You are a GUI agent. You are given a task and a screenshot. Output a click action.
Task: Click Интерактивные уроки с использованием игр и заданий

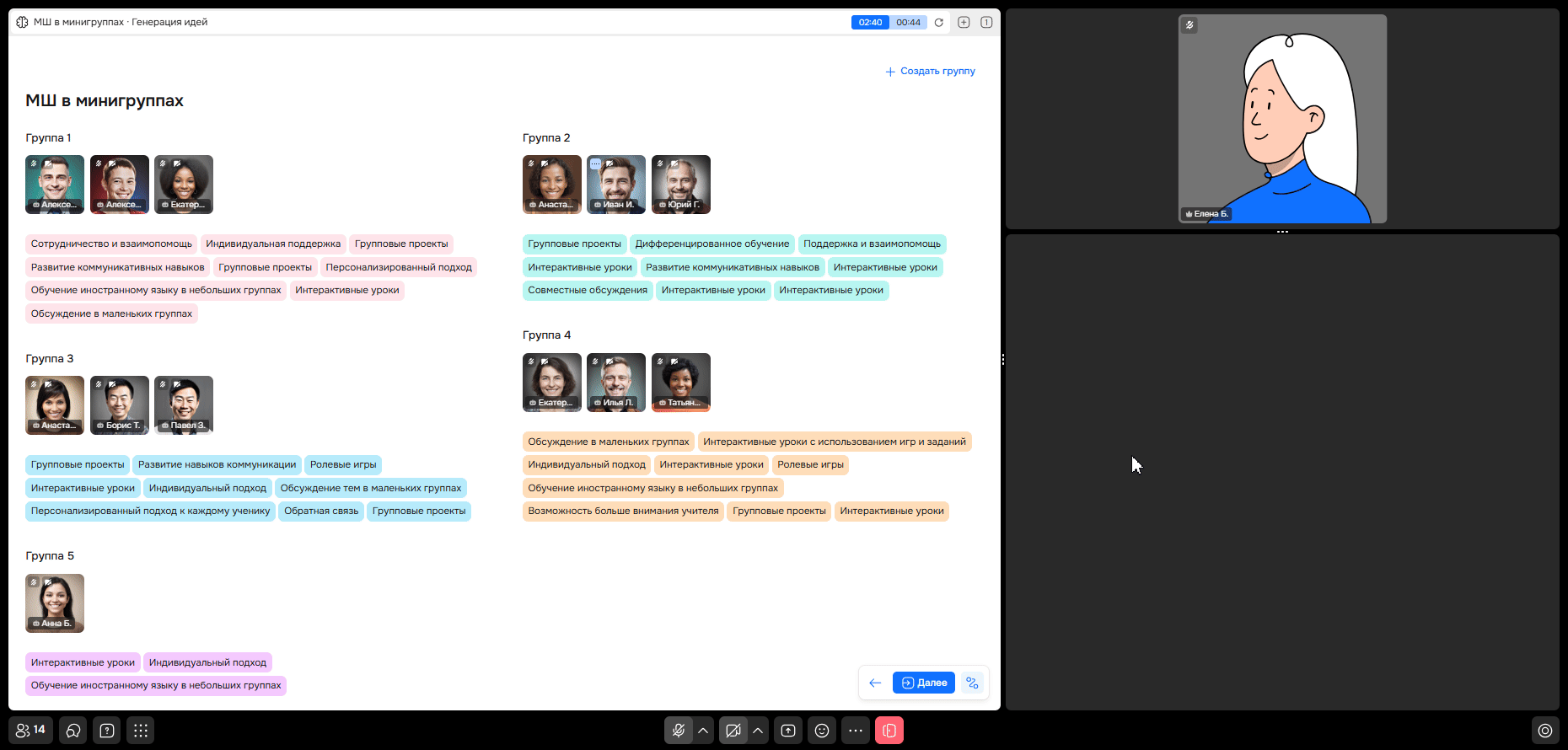tap(835, 442)
